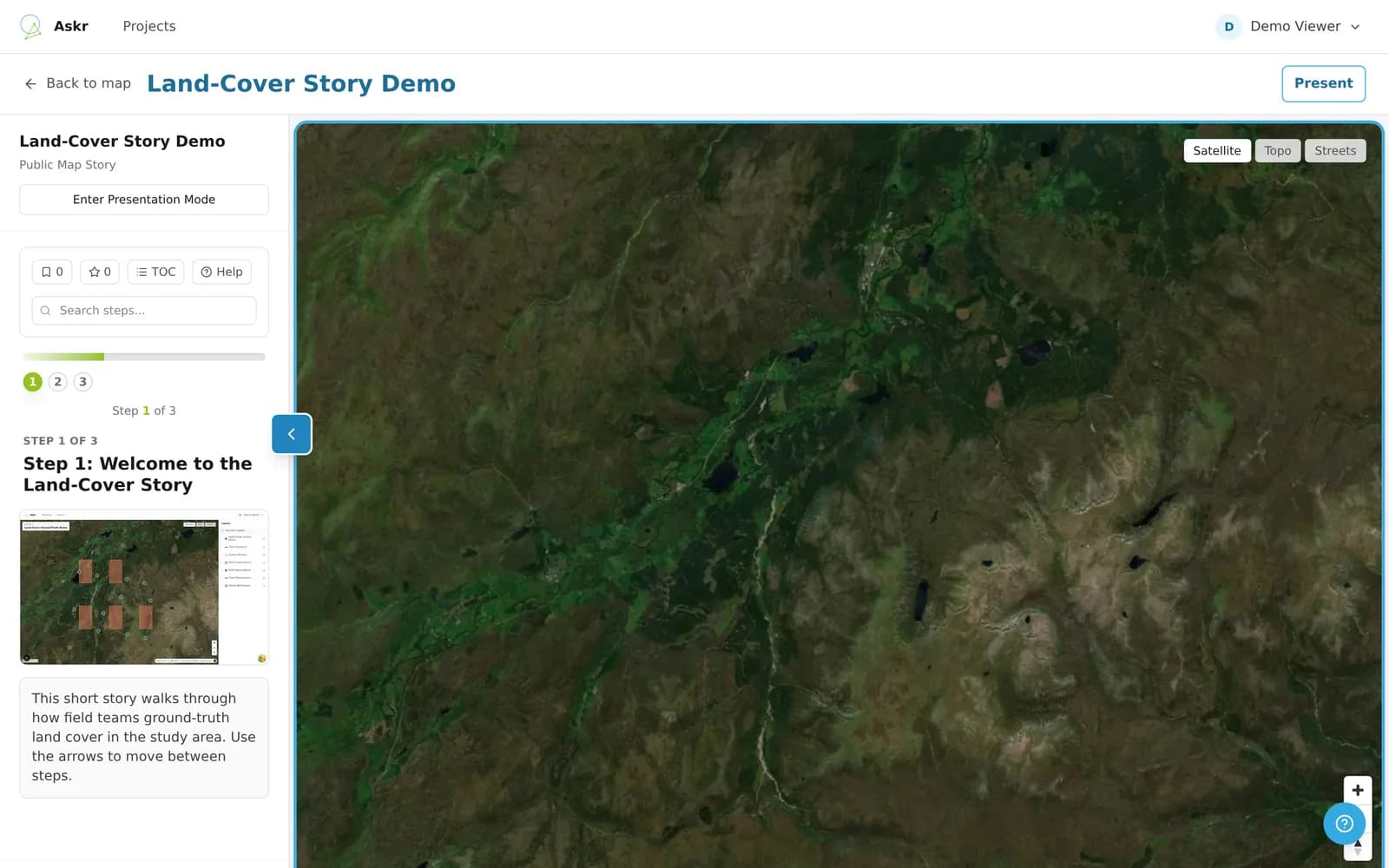Viewport: 1389px width, 868px height.
Task: Click the Present button
Action: (x=1324, y=83)
